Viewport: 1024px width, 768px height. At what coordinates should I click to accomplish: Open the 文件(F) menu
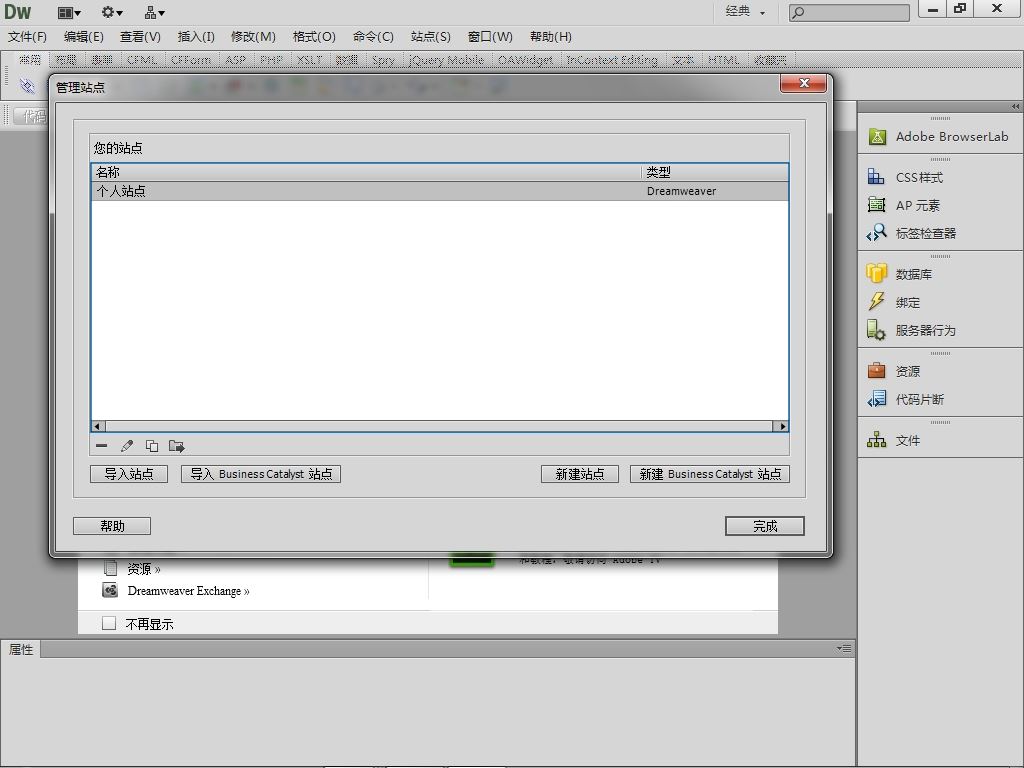pos(27,37)
